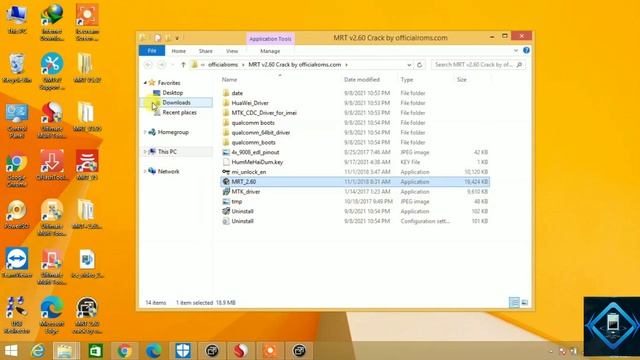Open the This PC desktop icon

[17, 20]
